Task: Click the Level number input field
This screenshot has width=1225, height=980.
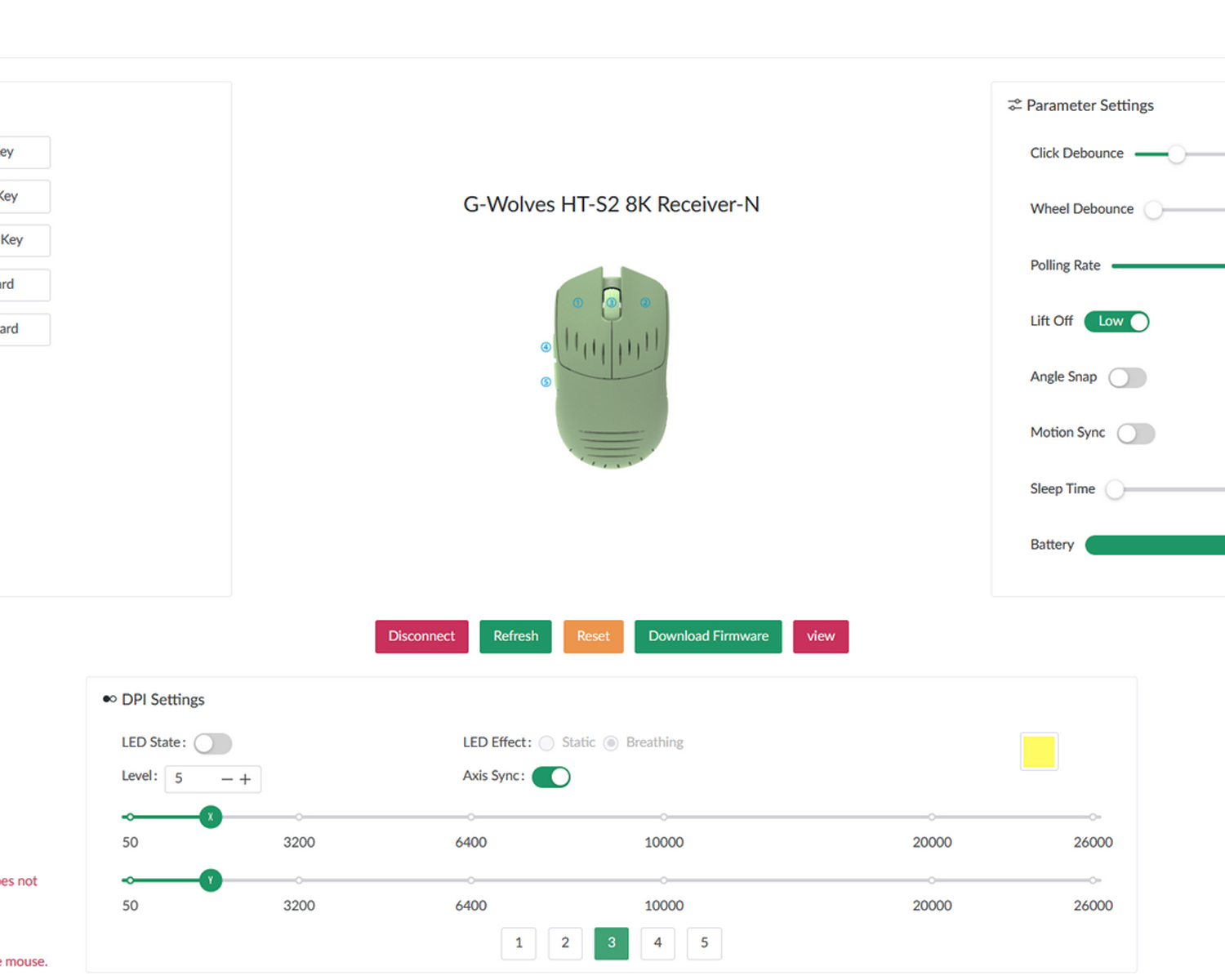Action: coord(213,779)
